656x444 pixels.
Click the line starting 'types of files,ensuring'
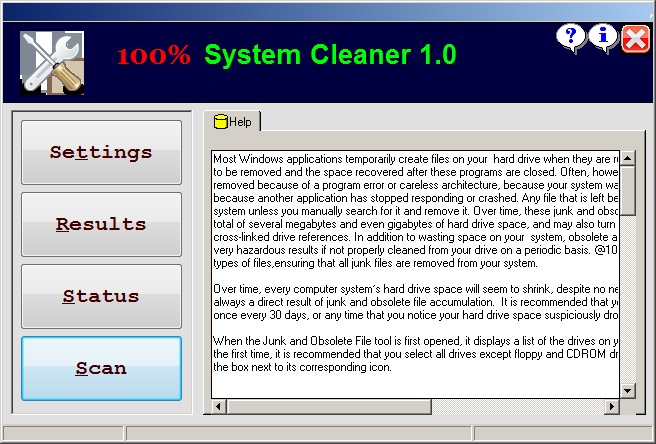375,263
